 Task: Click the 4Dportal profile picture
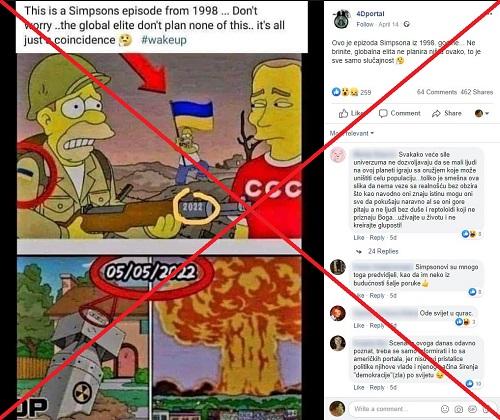coord(342,19)
